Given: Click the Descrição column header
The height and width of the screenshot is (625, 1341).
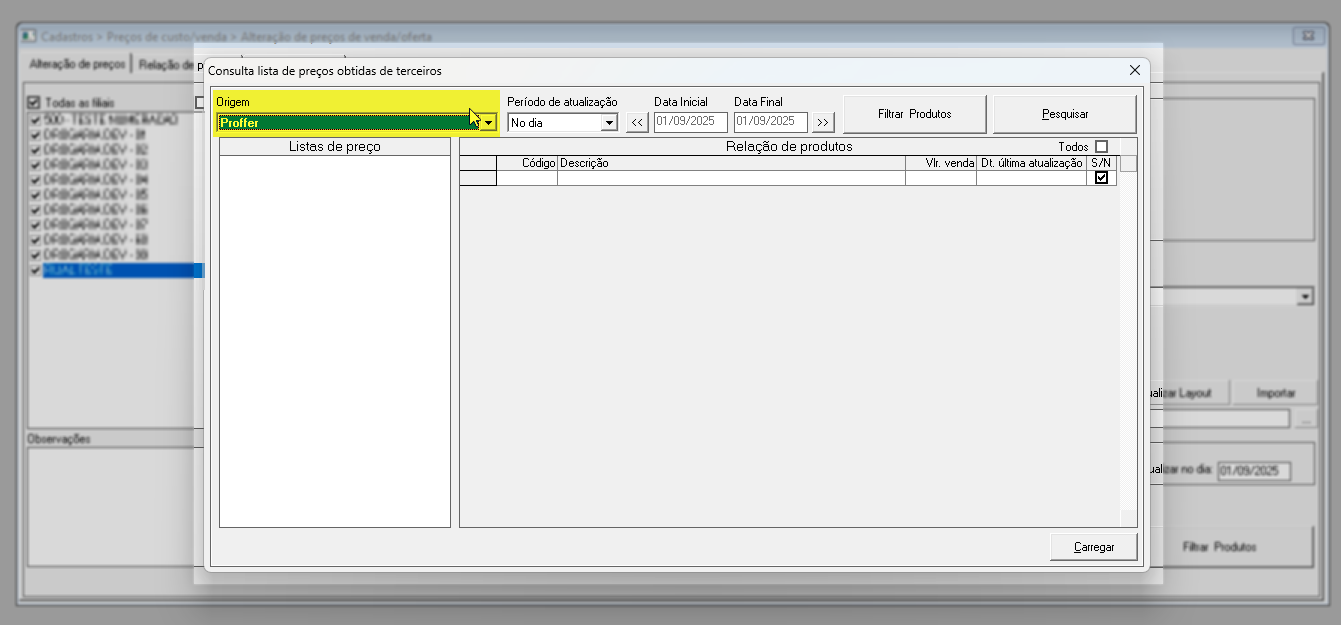Looking at the screenshot, I should (730, 163).
